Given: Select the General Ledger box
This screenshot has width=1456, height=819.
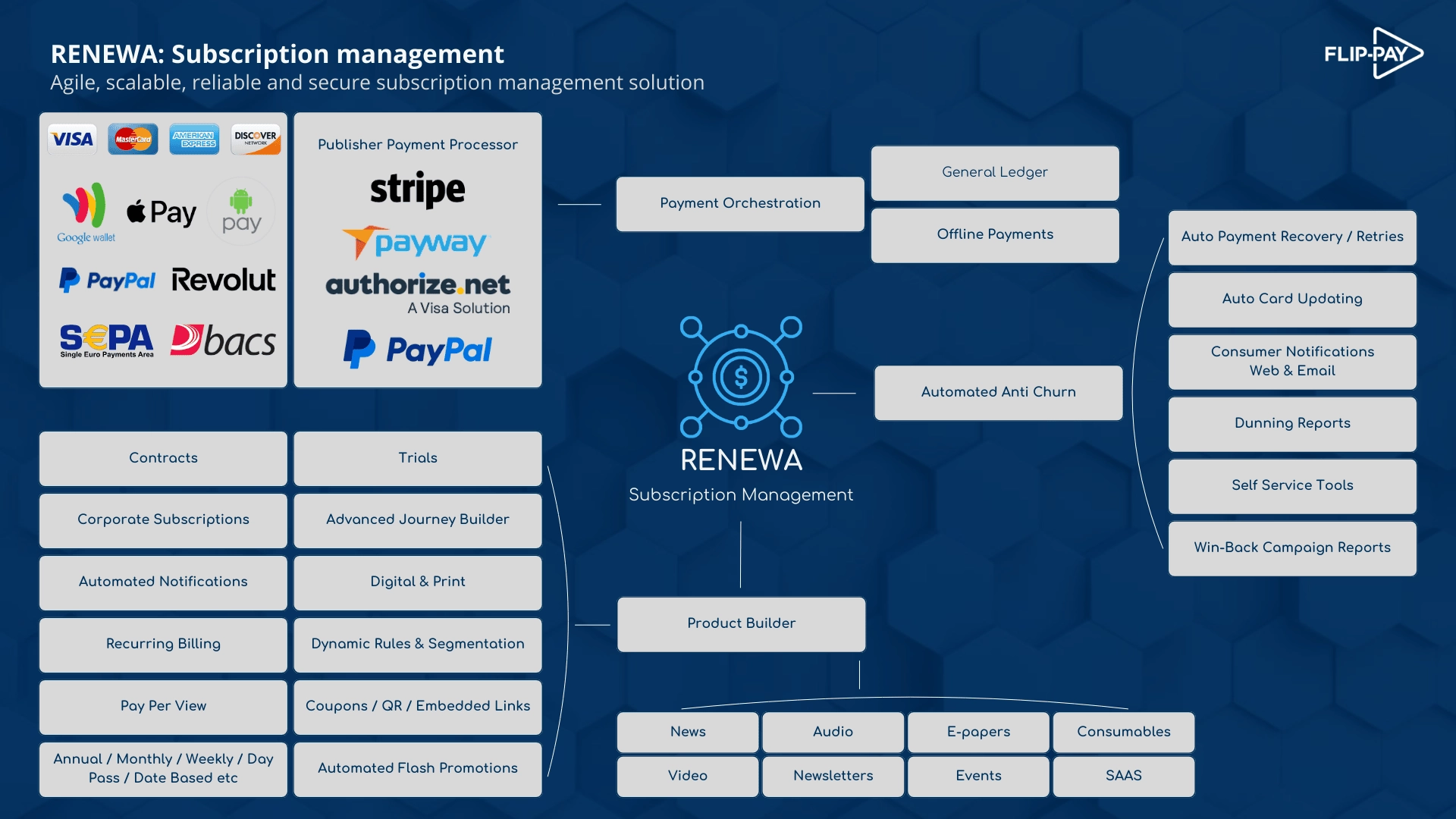Looking at the screenshot, I should click(x=995, y=173).
